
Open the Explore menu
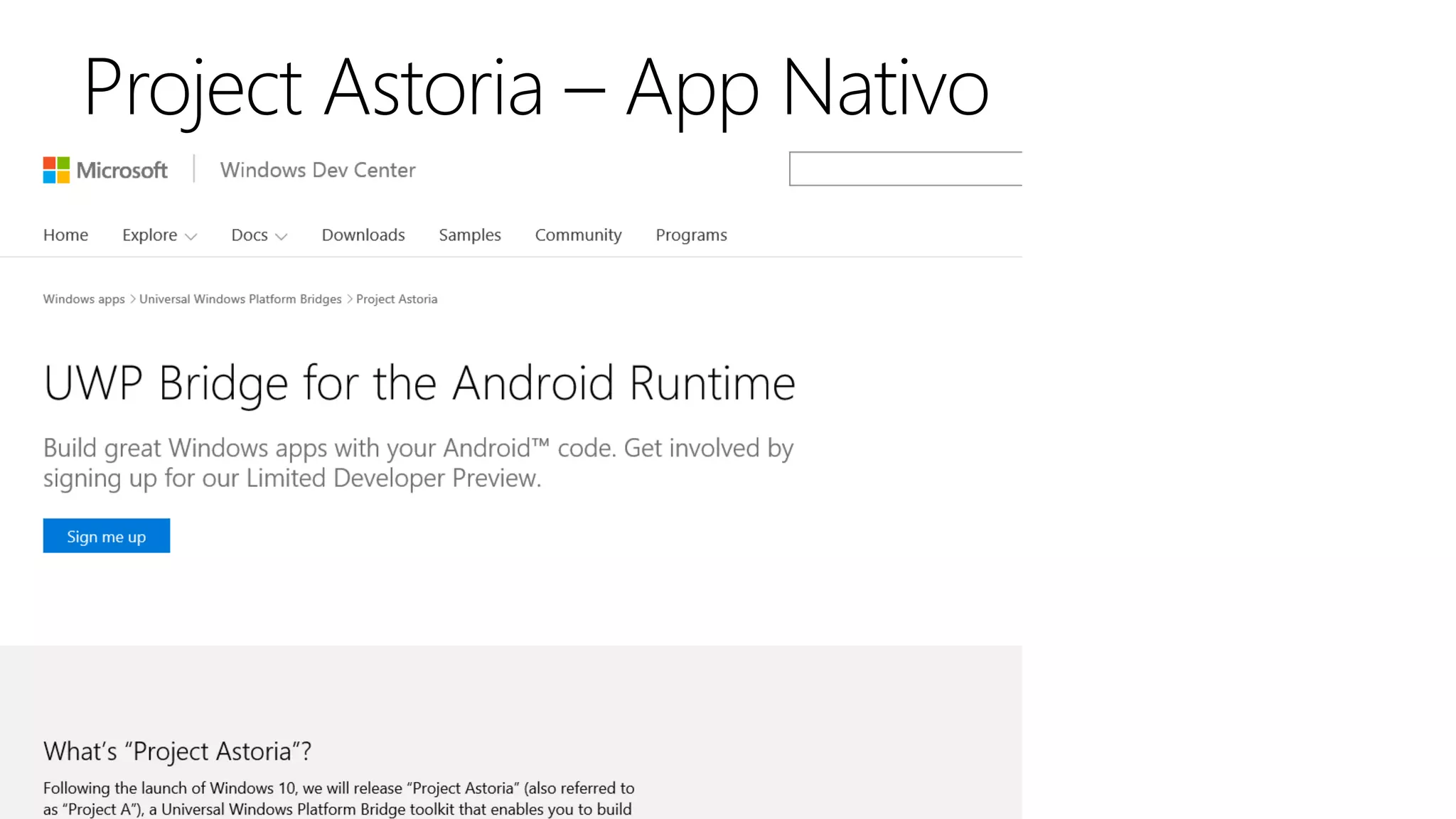point(149,235)
